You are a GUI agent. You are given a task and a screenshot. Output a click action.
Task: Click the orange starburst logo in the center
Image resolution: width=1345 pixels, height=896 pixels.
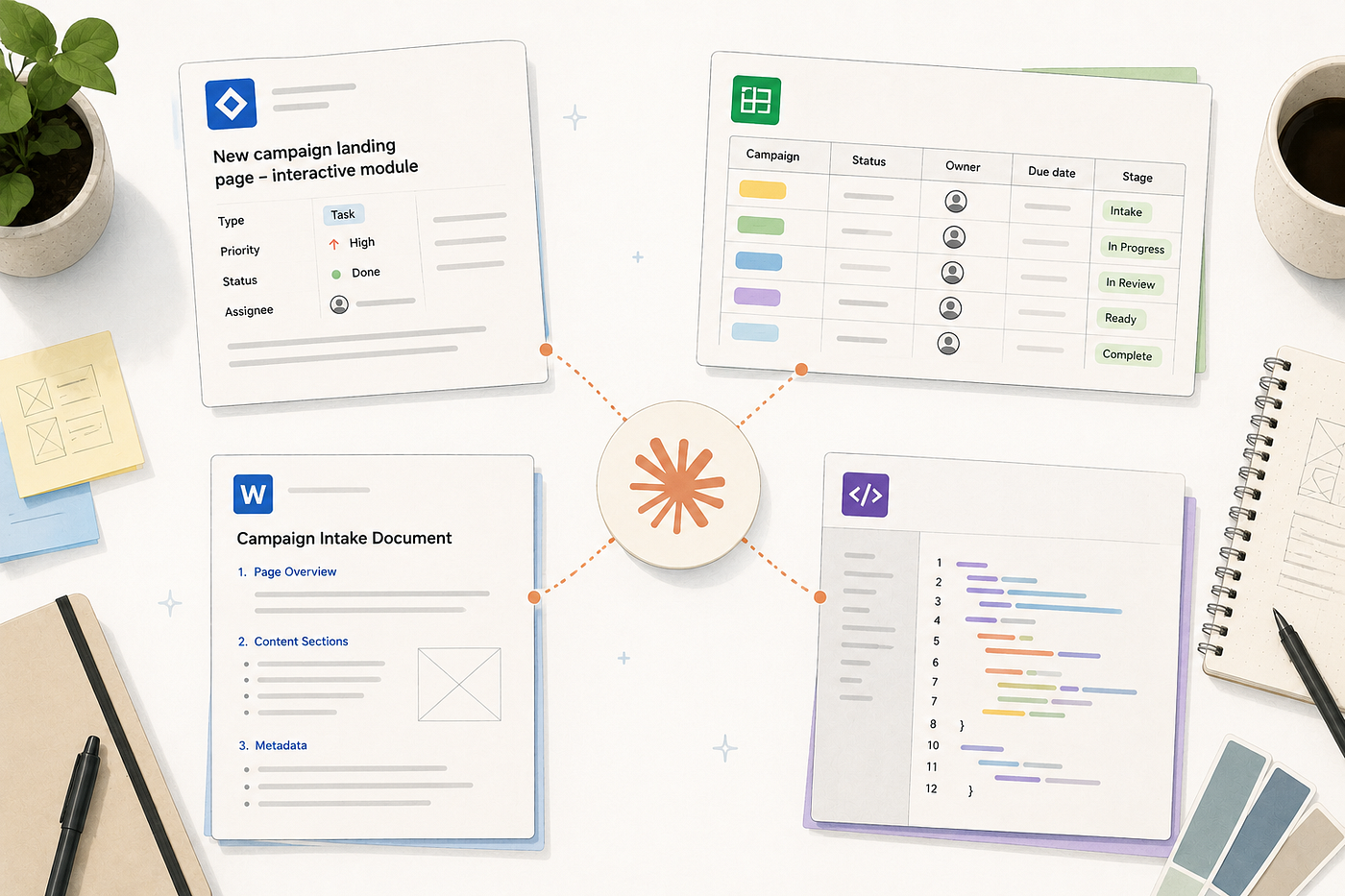pyautogui.click(x=677, y=484)
